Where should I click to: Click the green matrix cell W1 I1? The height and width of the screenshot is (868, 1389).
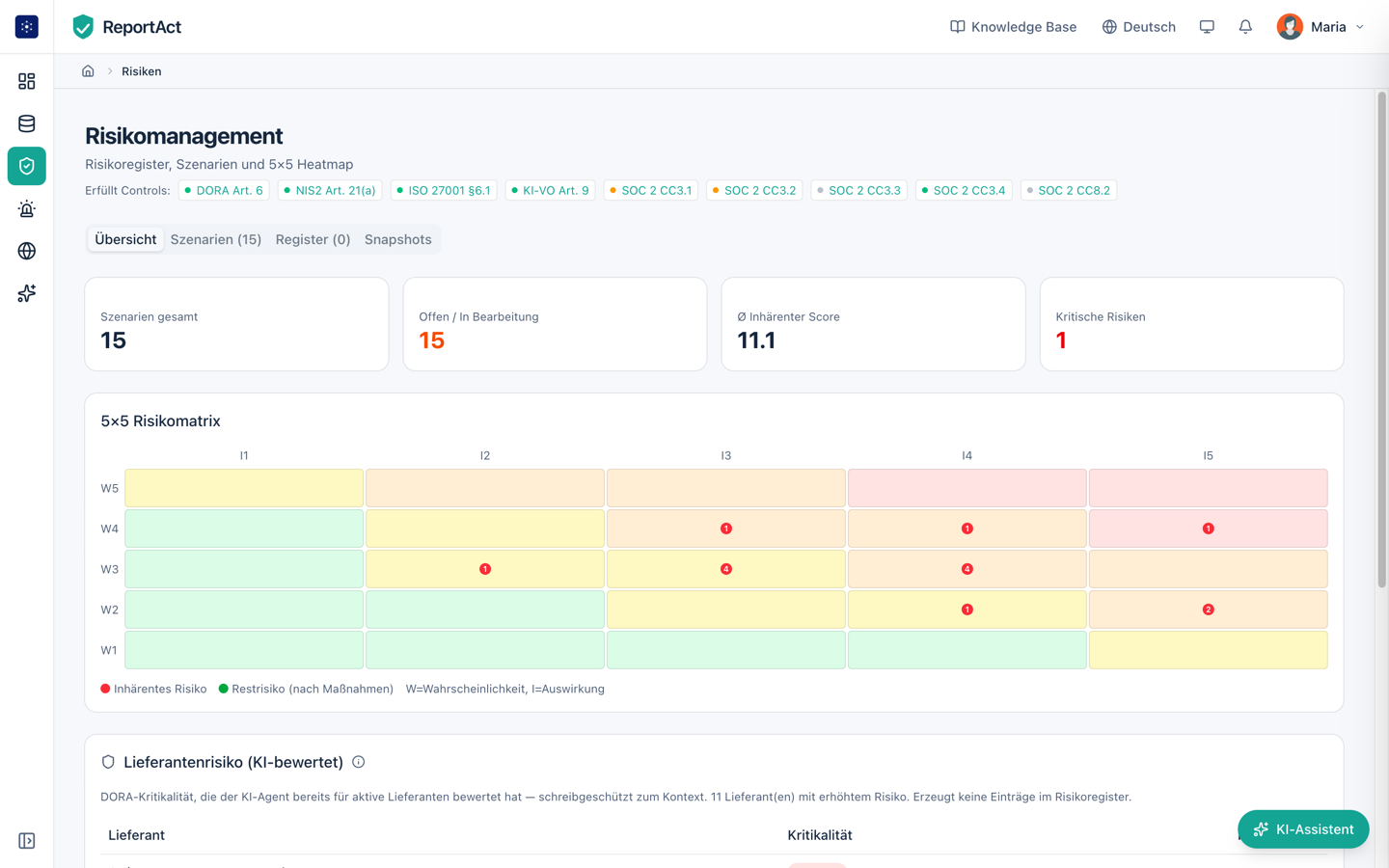point(244,650)
